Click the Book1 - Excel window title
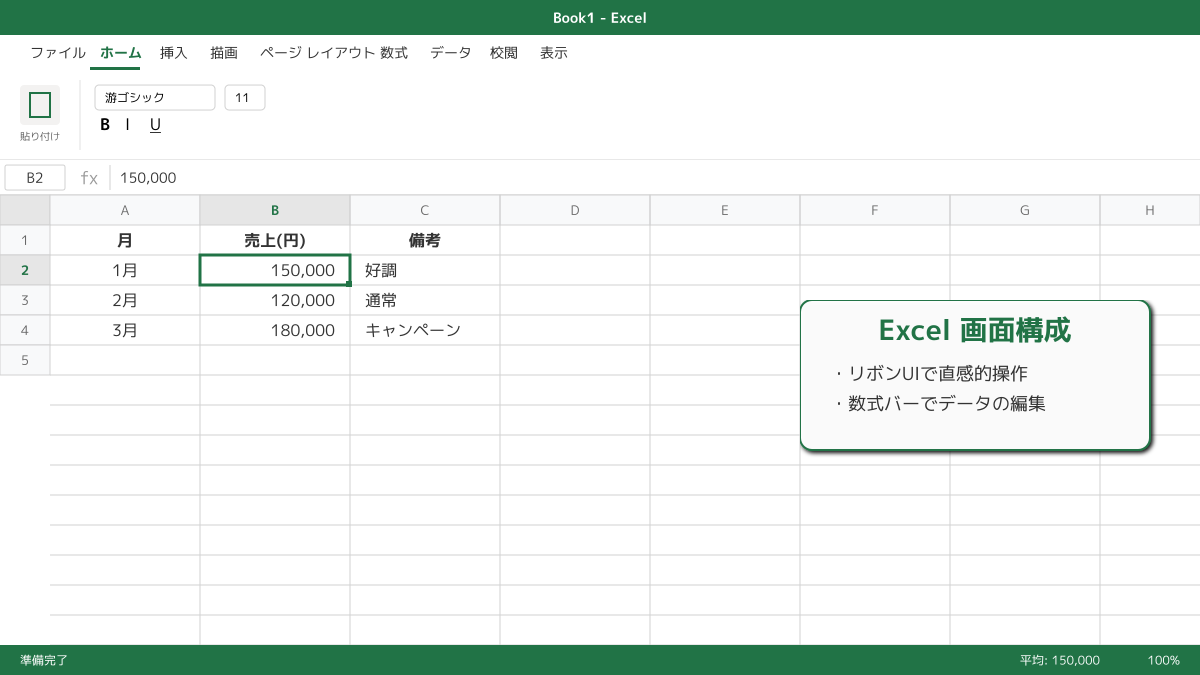 (600, 18)
